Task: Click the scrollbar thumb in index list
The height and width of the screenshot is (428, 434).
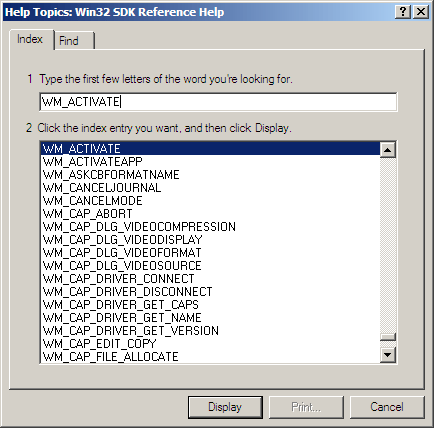Action: [x=388, y=337]
